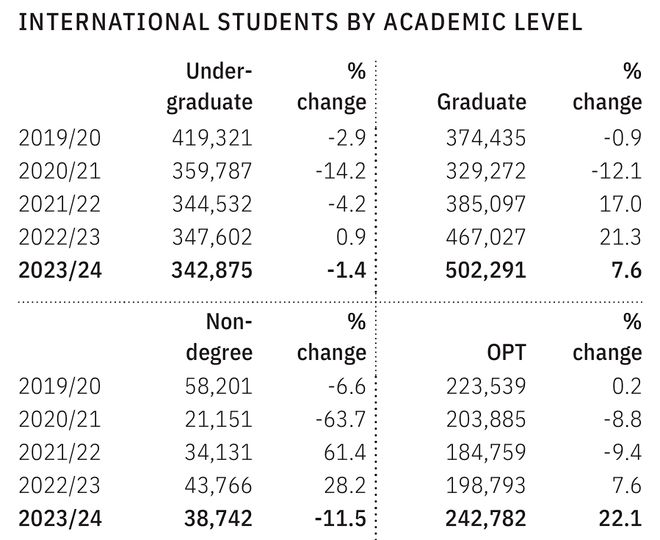Image resolution: width=660 pixels, height=540 pixels.
Task: Select graduate percent change 17.0
Action: click(x=621, y=204)
